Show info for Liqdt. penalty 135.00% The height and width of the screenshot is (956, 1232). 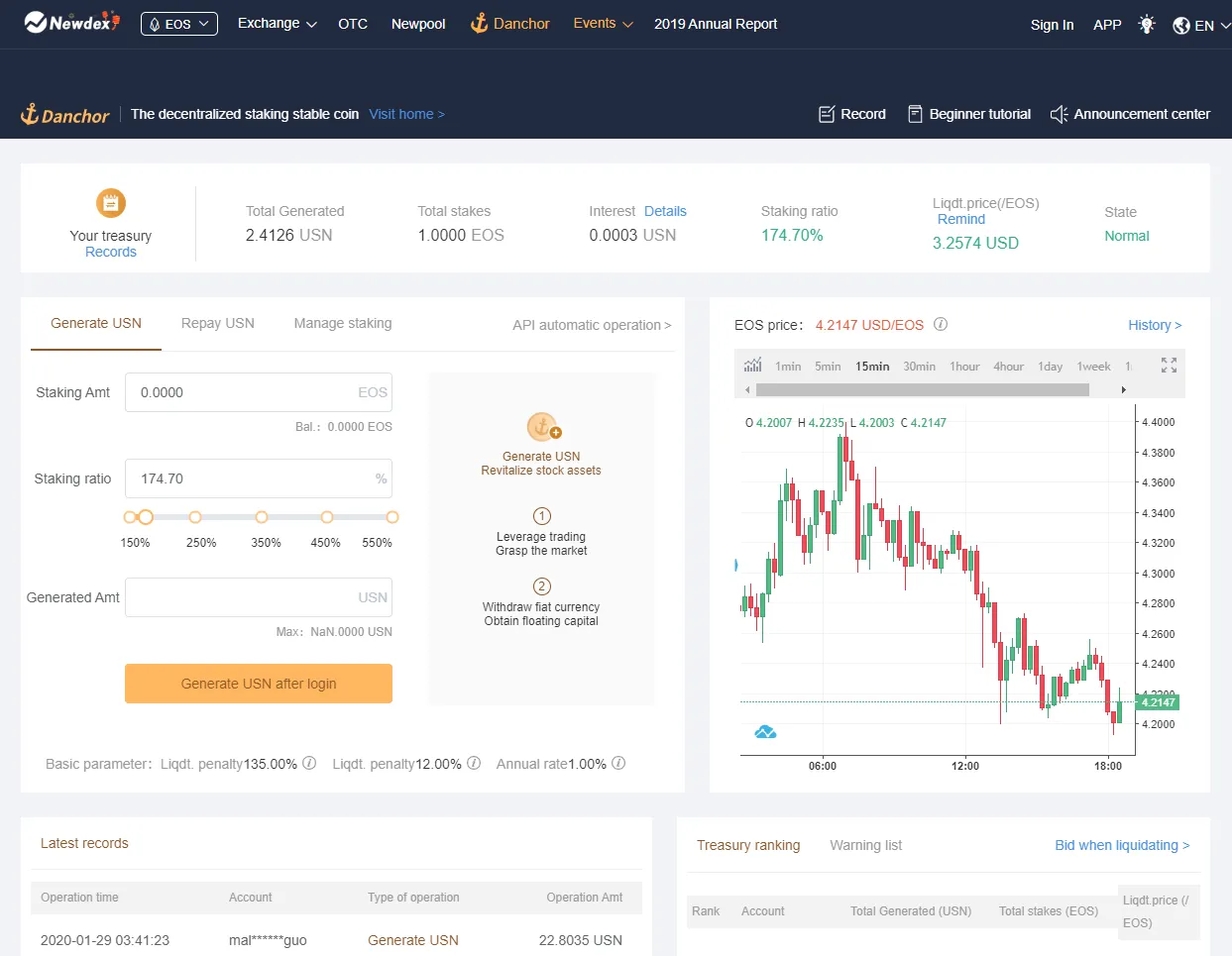(x=309, y=763)
